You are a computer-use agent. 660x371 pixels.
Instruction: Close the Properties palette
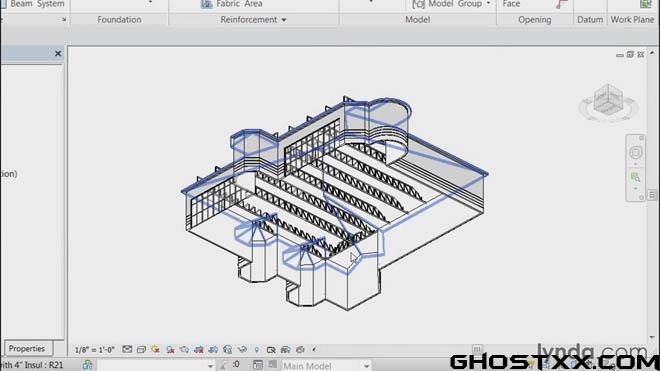pyautogui.click(x=58, y=53)
